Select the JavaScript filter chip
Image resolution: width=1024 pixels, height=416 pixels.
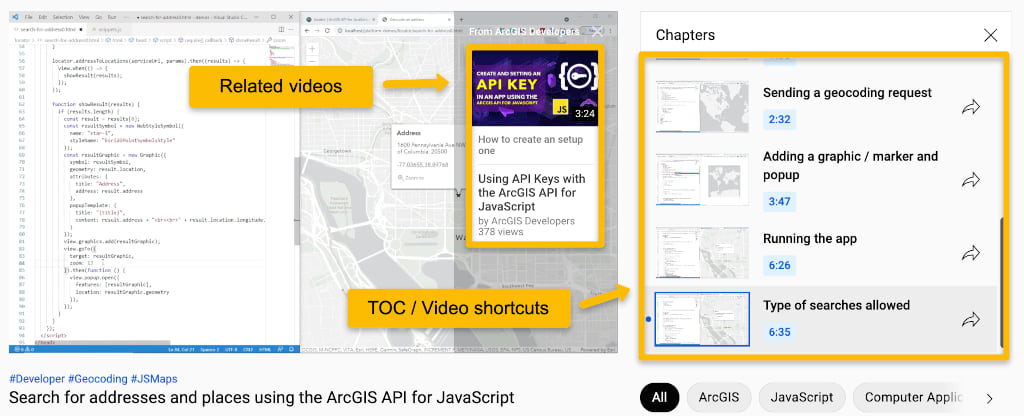(x=801, y=397)
